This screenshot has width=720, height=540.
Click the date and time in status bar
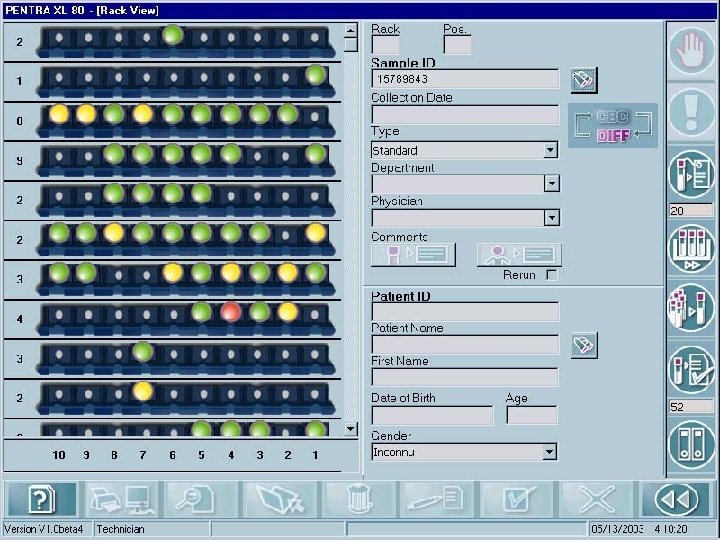(x=639, y=529)
